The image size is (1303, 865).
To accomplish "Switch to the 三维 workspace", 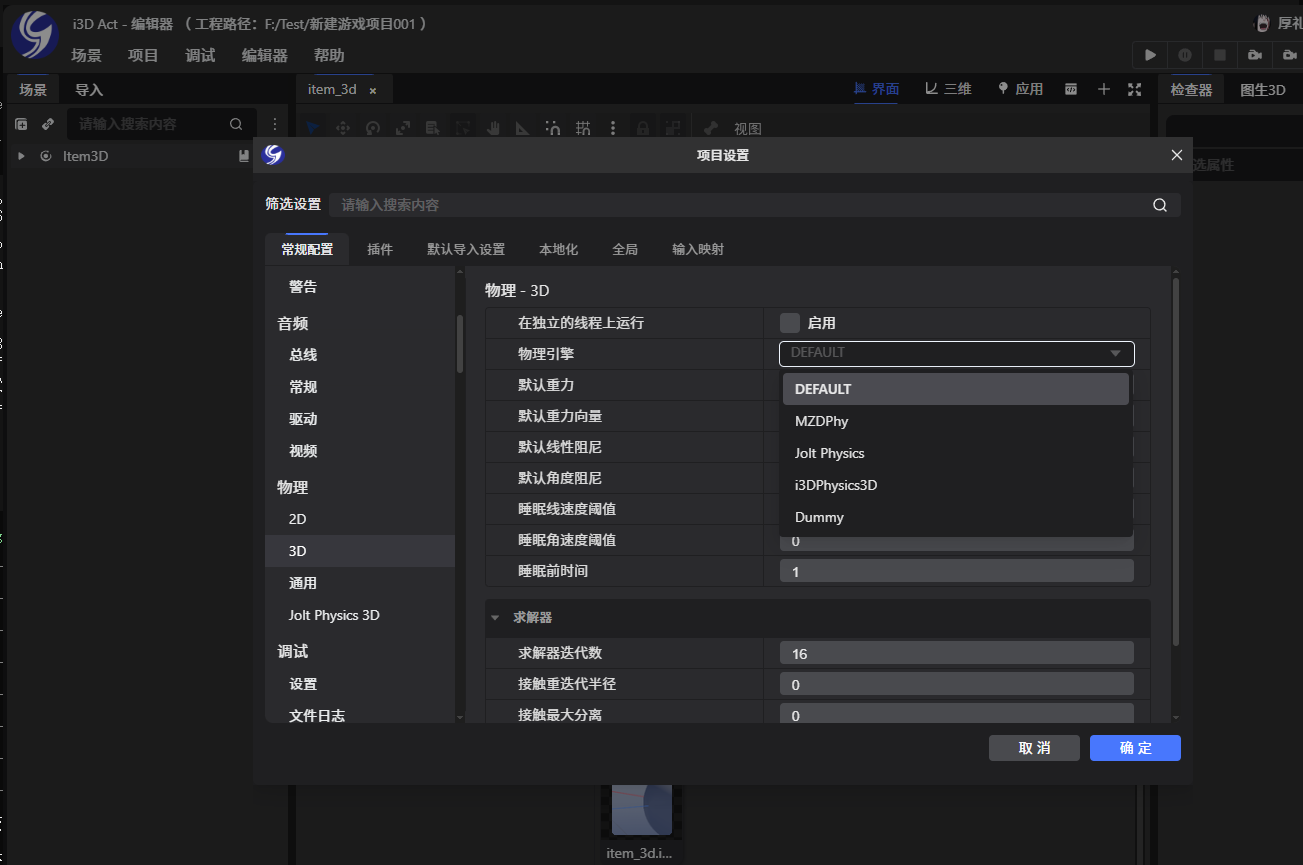I will (x=948, y=89).
